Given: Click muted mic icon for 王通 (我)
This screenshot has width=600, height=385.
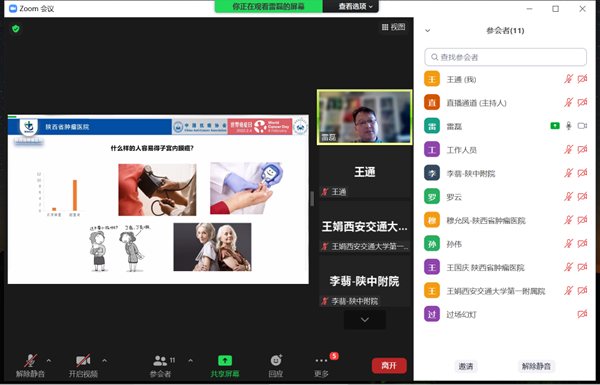Looking at the screenshot, I should click(x=568, y=79).
